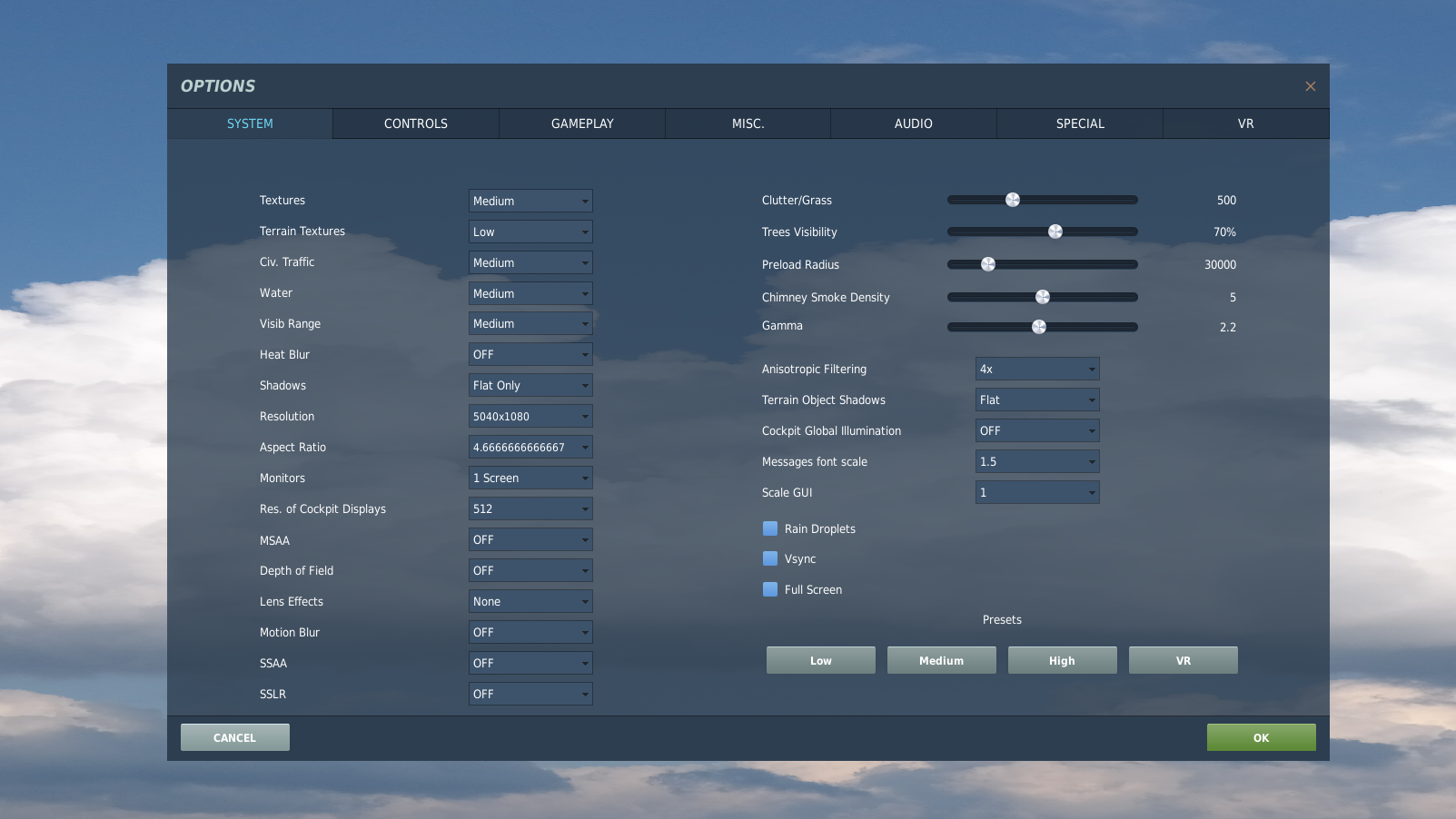Viewport: 1456px width, 819px height.
Task: Open the Messages font scale dropdown
Action: (1037, 461)
